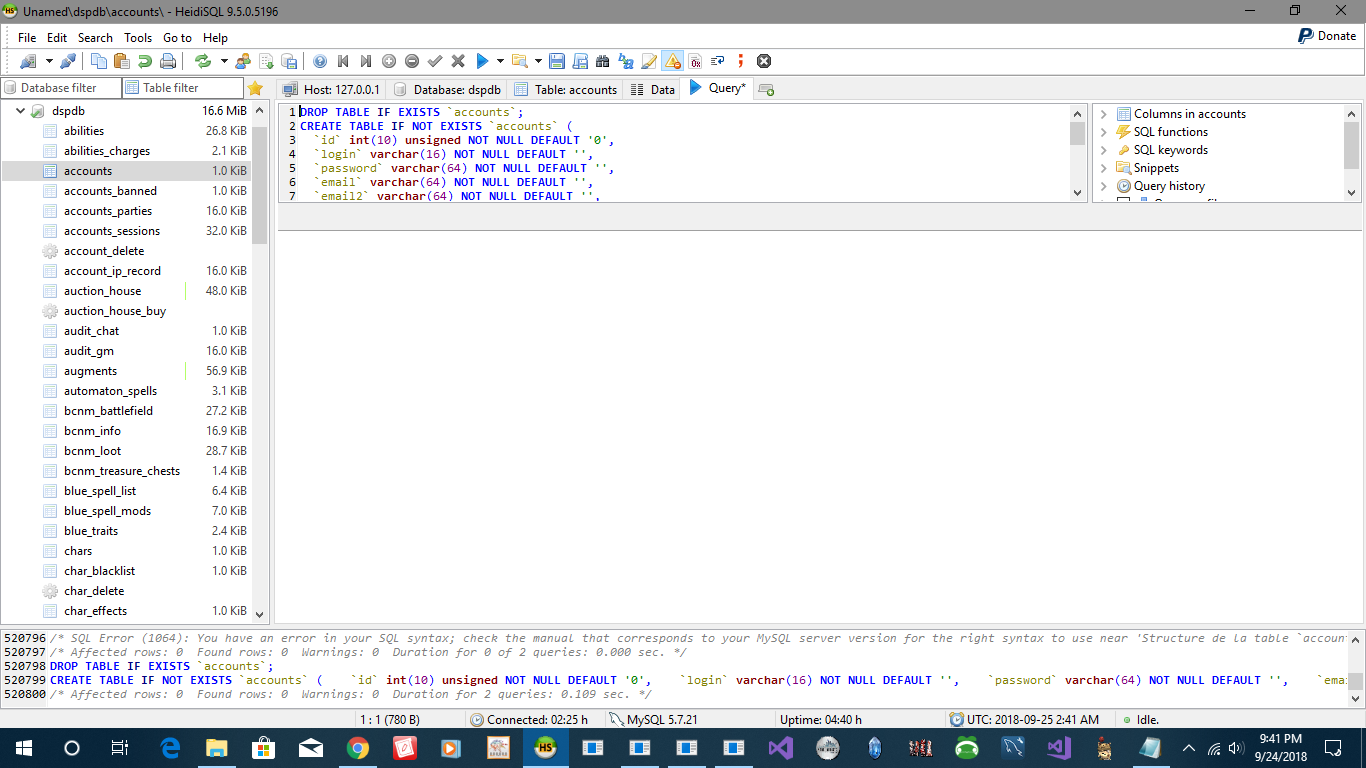1366x768 pixels.
Task: Open the Tools menu
Action: click(x=138, y=37)
